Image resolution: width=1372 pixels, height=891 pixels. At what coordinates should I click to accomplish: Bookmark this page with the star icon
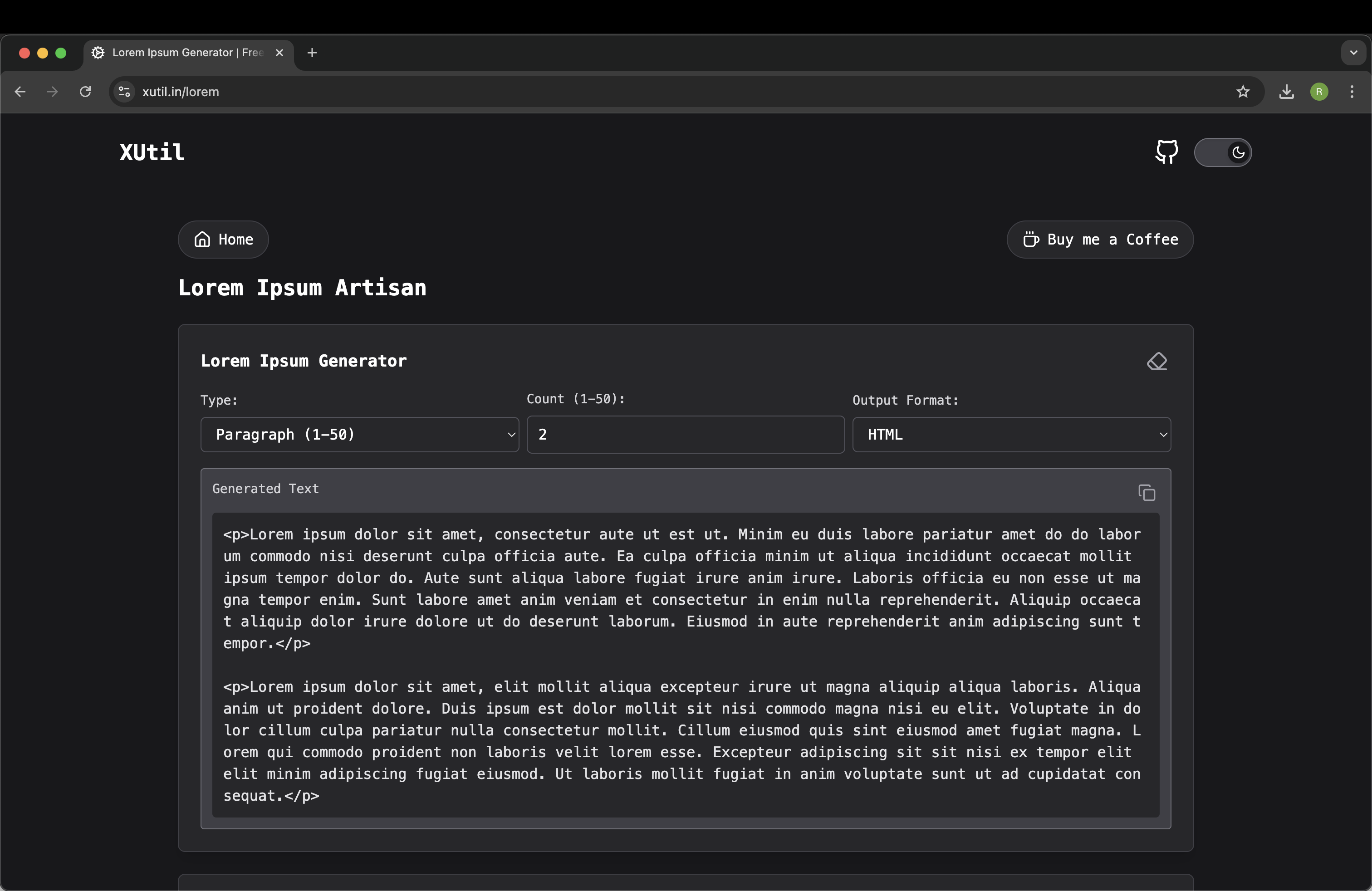1243,92
